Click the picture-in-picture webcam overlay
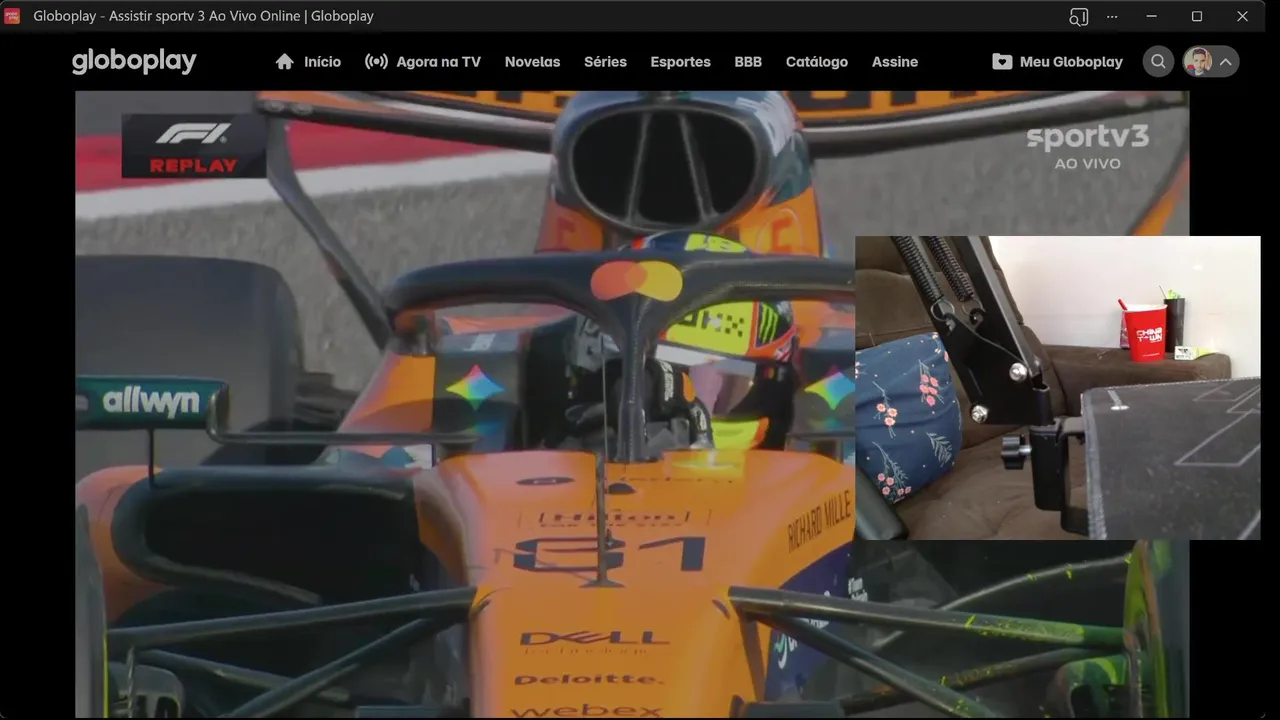The height and width of the screenshot is (720, 1280). pyautogui.click(x=1057, y=388)
